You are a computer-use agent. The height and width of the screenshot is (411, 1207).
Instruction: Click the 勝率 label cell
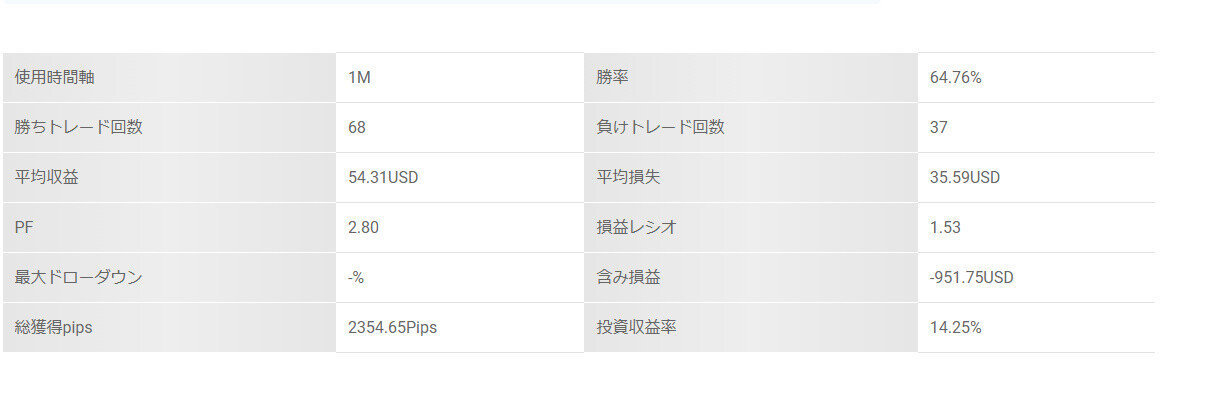[x=751, y=77]
